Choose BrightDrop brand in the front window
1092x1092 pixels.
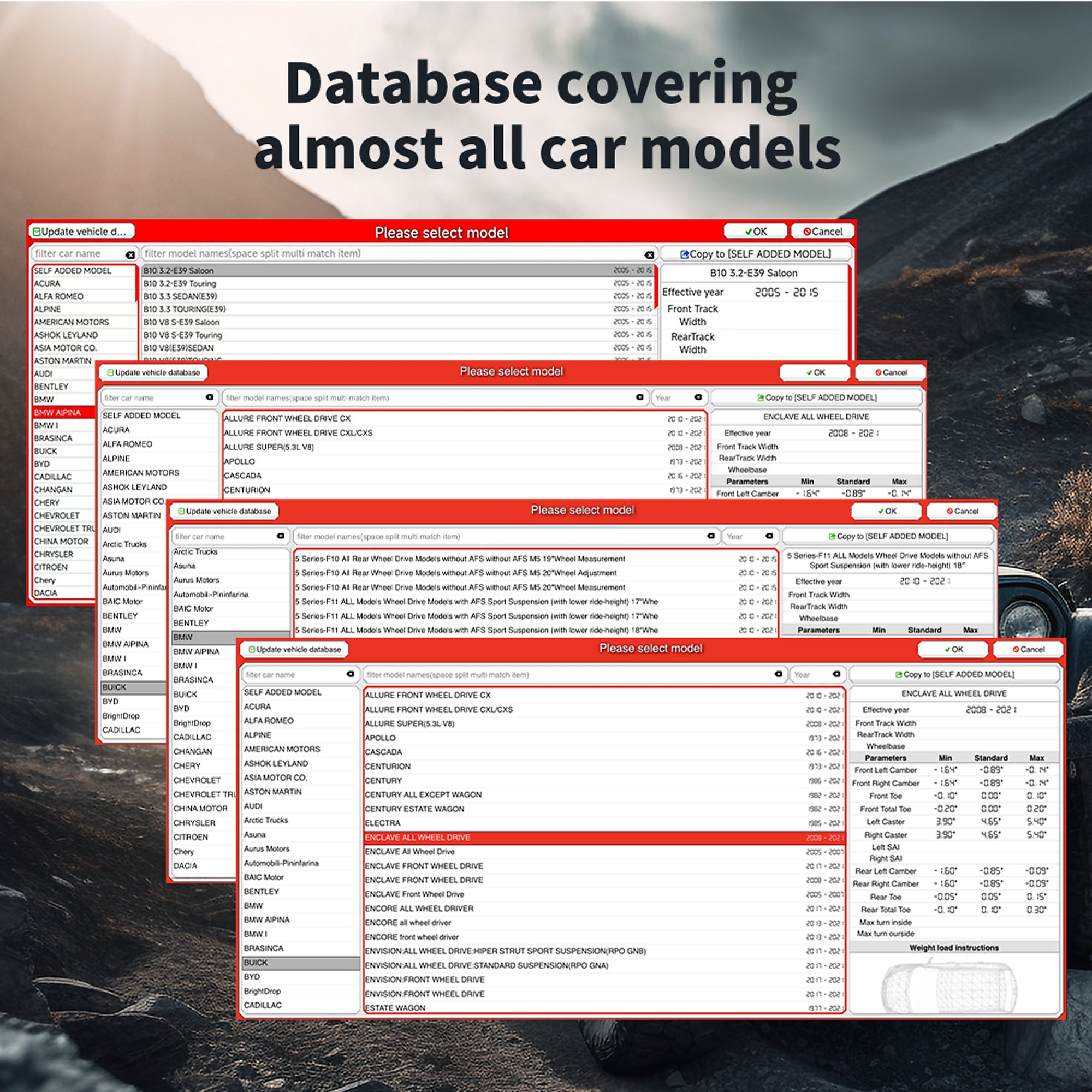click(301, 991)
